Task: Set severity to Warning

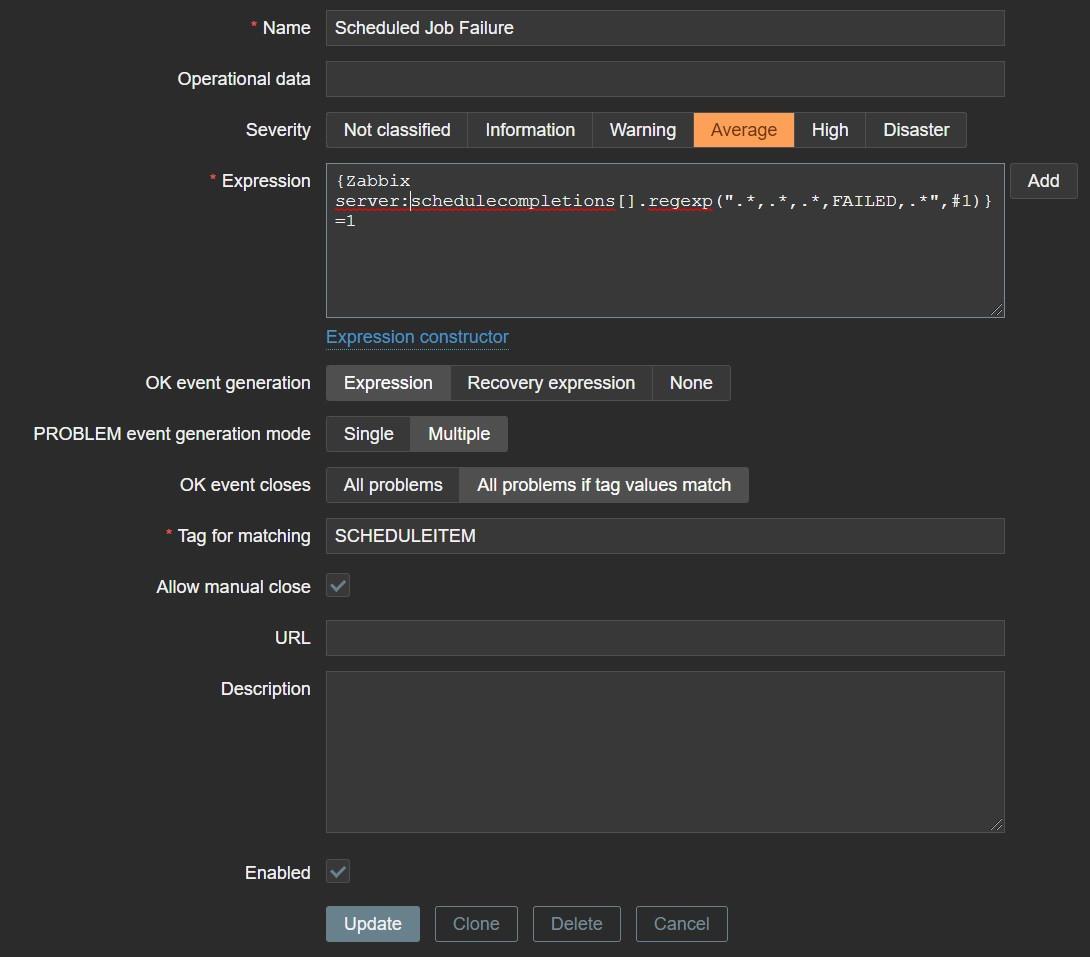Action: 642,129
